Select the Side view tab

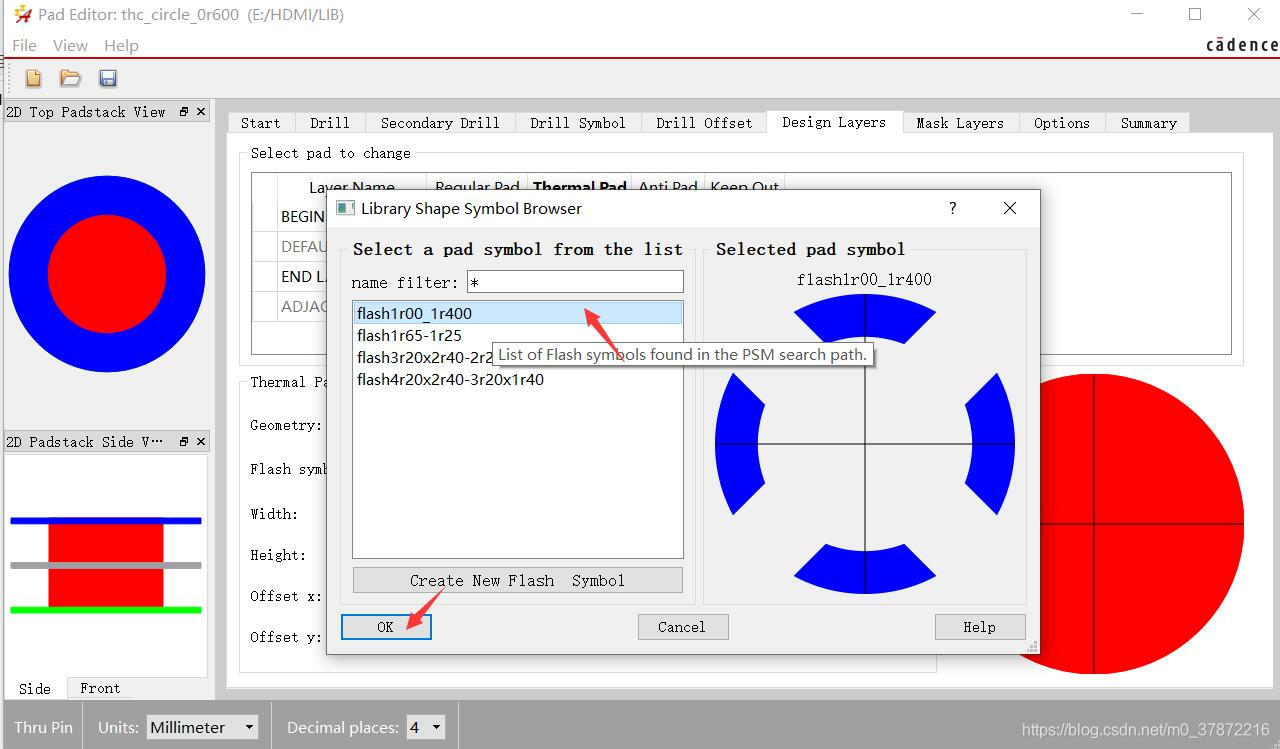tap(35, 688)
